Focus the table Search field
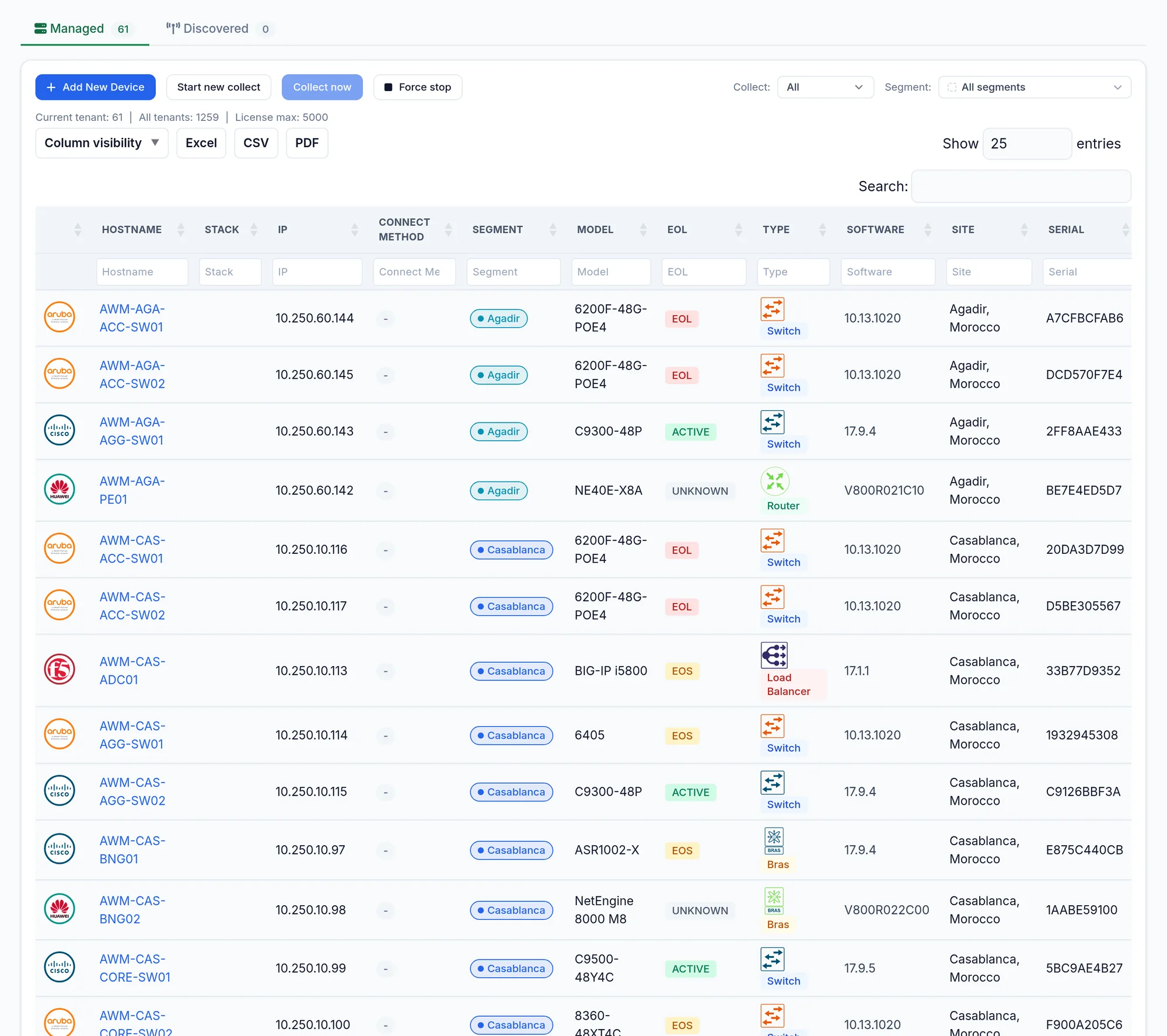 1021,186
